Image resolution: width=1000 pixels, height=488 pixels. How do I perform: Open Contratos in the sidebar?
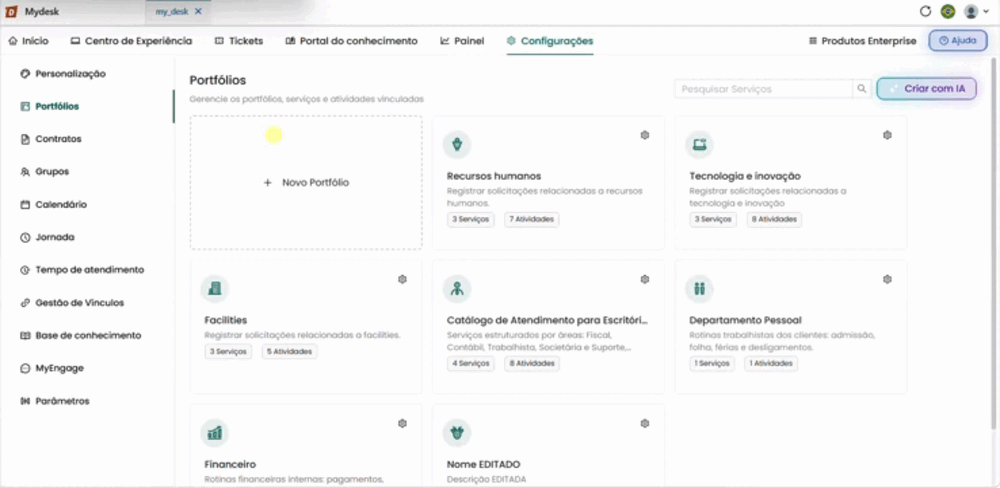pos(51,139)
